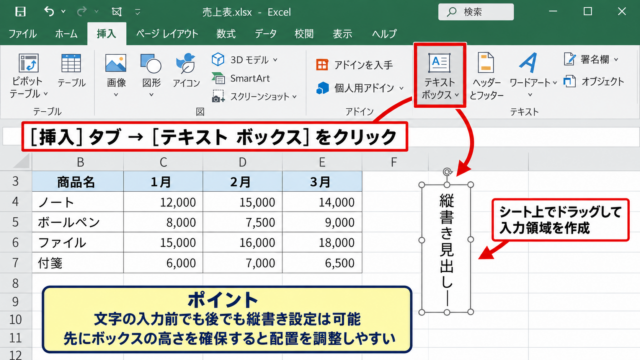Image resolution: width=640 pixels, height=360 pixels.
Task: Click the Undo arrow icon
Action: 49,11
